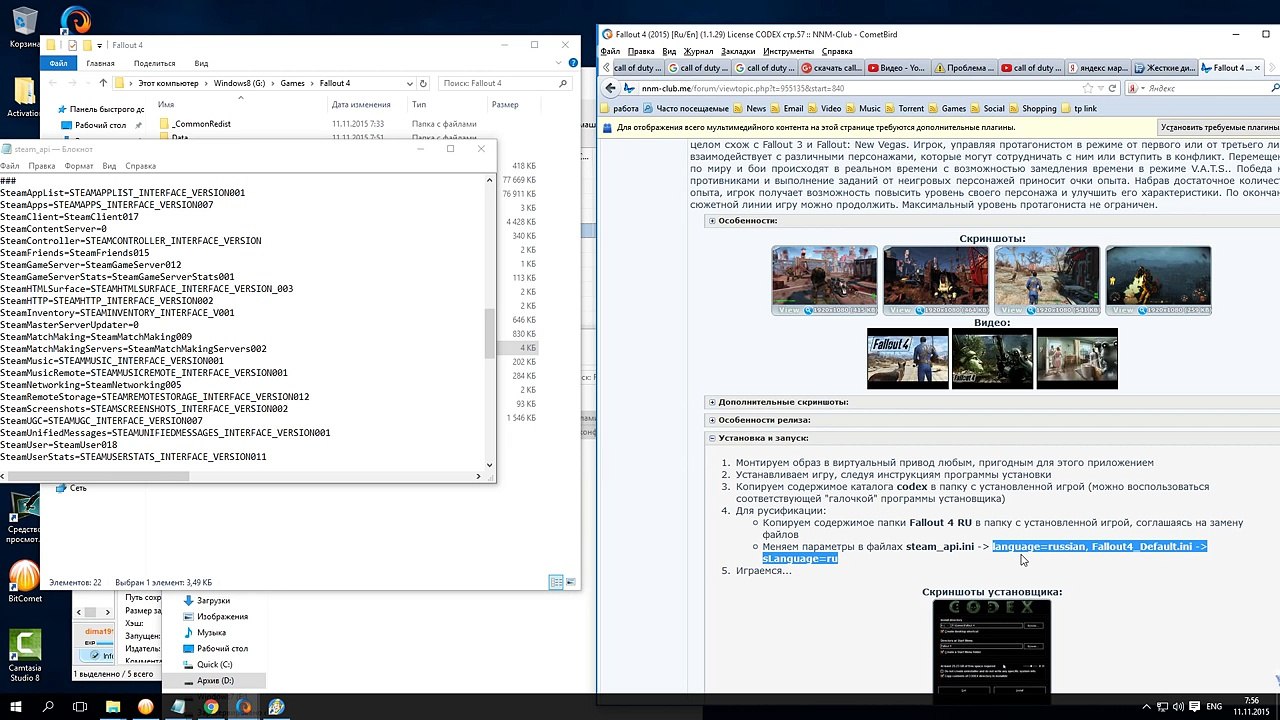Open Google Chrome from the taskbar
Image resolution: width=1280 pixels, height=720 pixels.
[x=211, y=706]
